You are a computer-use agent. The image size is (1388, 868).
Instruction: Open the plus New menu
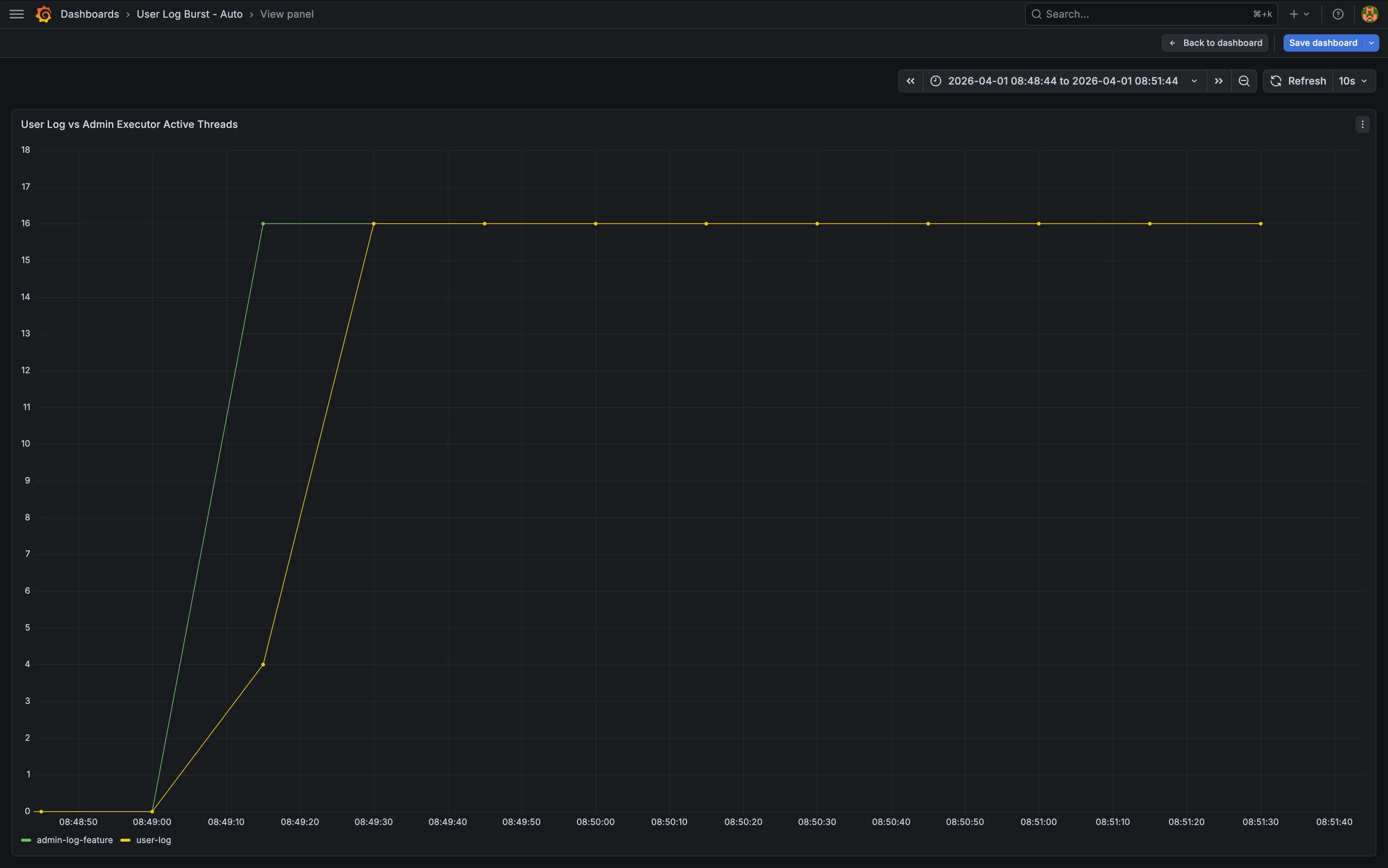pos(1298,14)
